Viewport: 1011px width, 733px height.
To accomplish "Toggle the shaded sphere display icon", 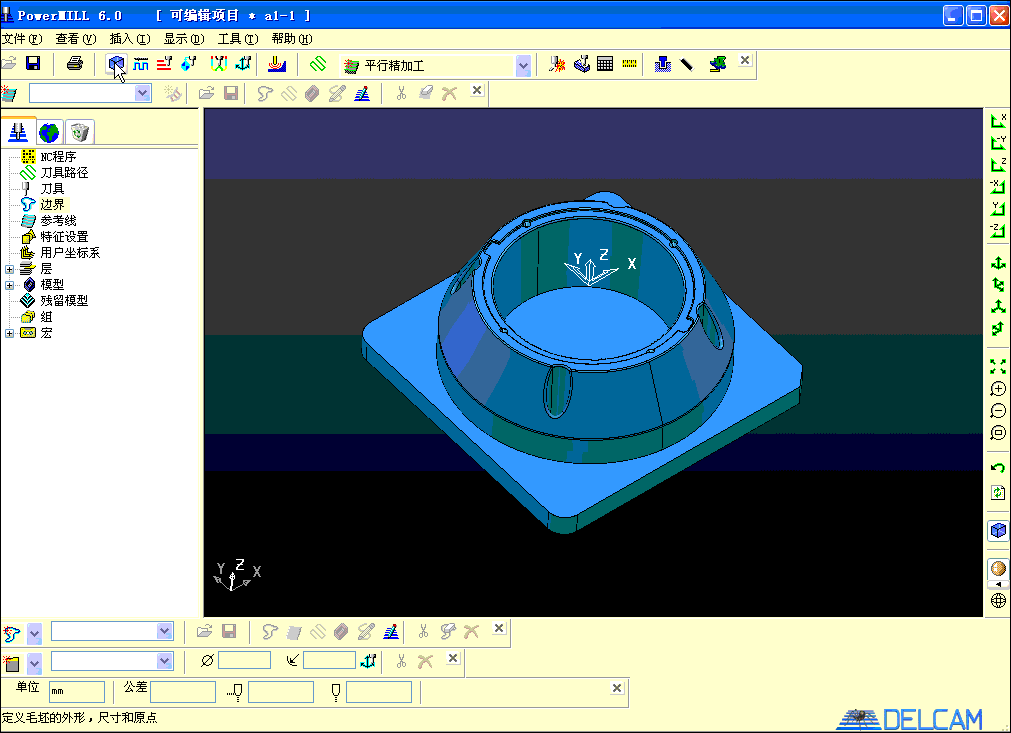I will tap(998, 569).
